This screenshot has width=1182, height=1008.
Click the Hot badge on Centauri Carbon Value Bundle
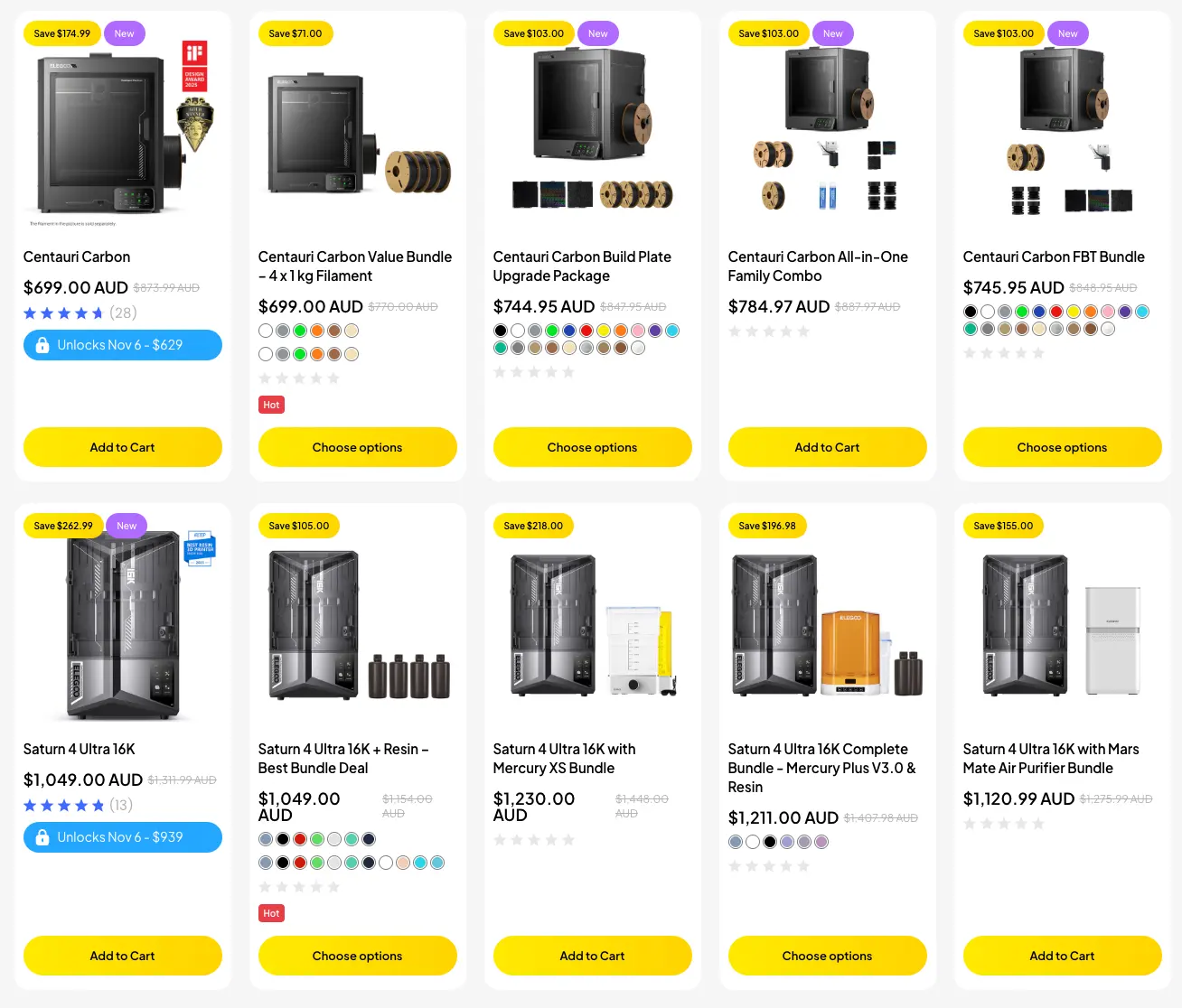(271, 405)
